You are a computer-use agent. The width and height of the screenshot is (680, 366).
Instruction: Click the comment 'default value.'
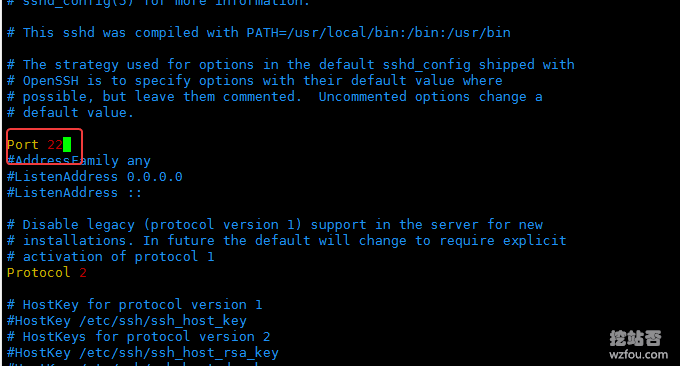click(x=78, y=113)
